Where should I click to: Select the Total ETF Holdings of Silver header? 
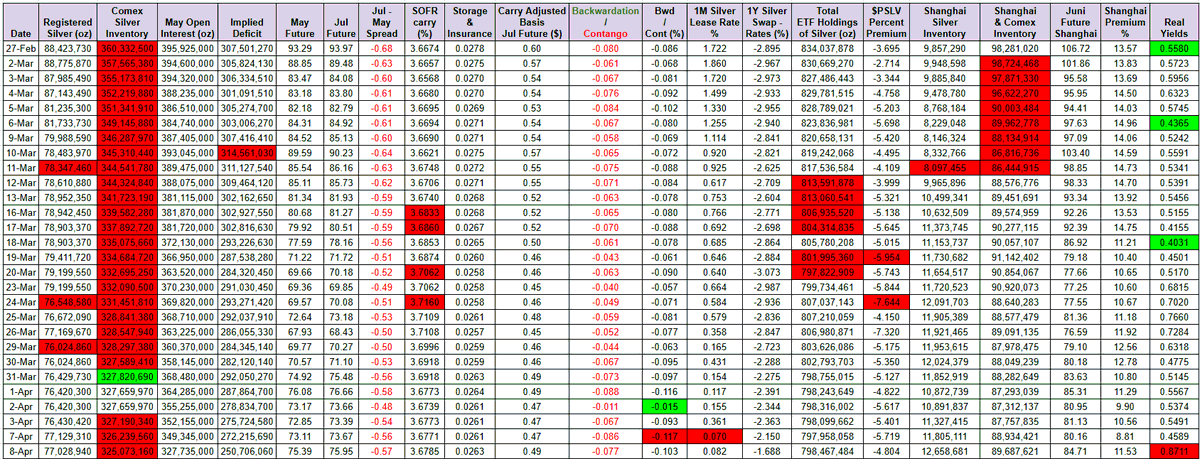[x=827, y=22]
